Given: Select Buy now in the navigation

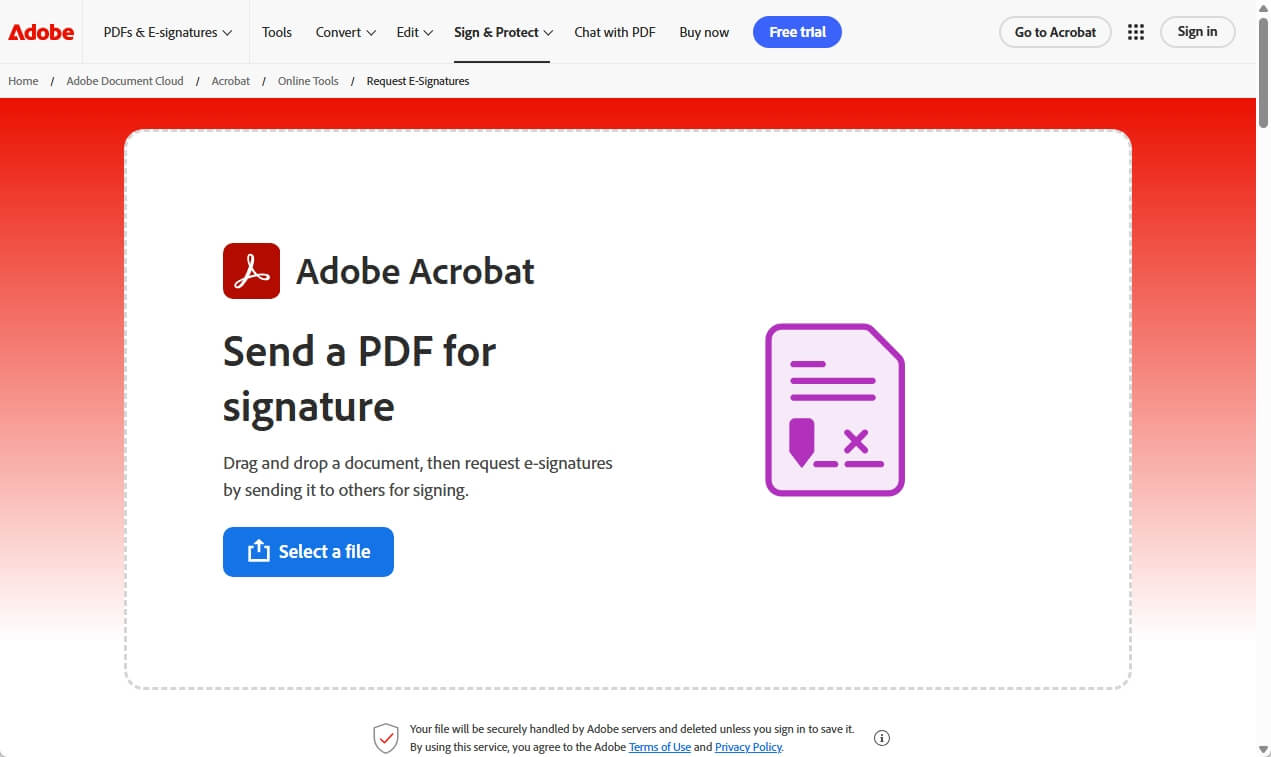Looking at the screenshot, I should (x=704, y=32).
